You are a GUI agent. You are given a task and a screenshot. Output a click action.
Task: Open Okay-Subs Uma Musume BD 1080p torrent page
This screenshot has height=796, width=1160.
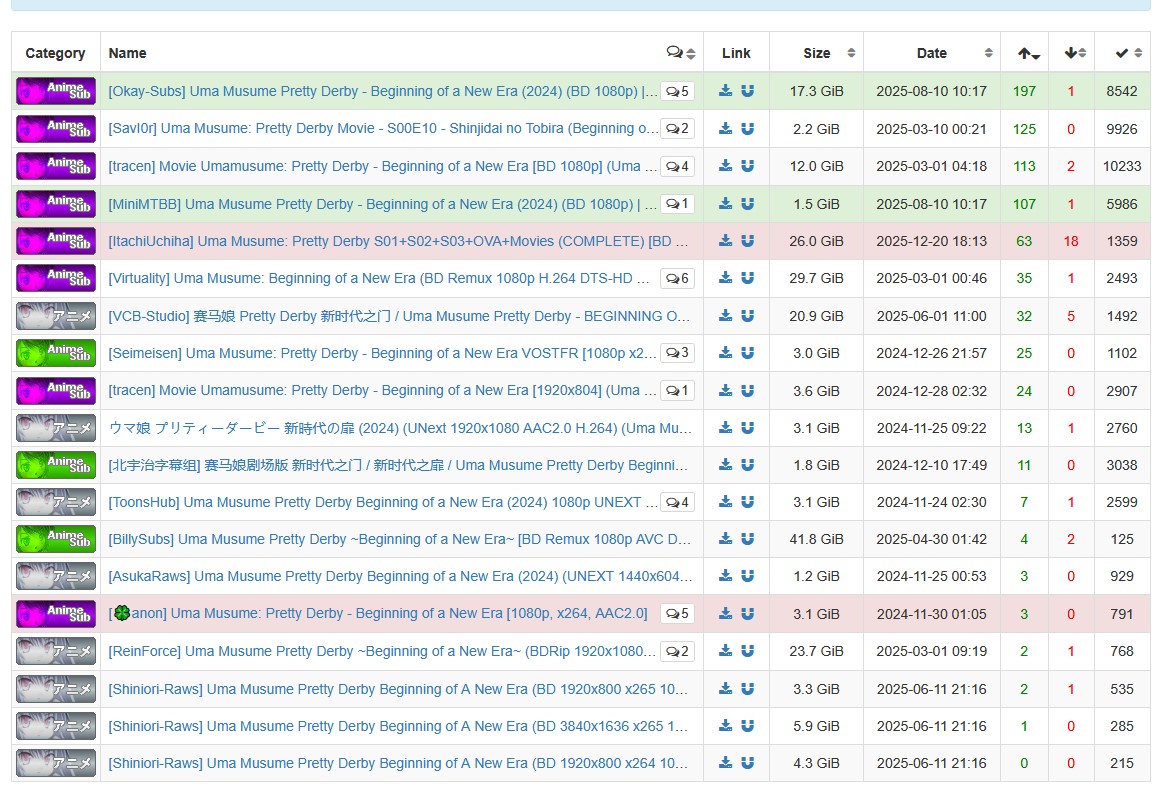382,91
